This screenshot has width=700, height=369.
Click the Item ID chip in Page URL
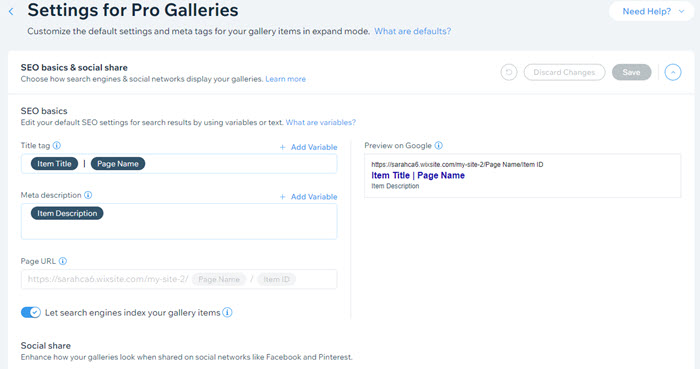pyautogui.click(x=276, y=279)
